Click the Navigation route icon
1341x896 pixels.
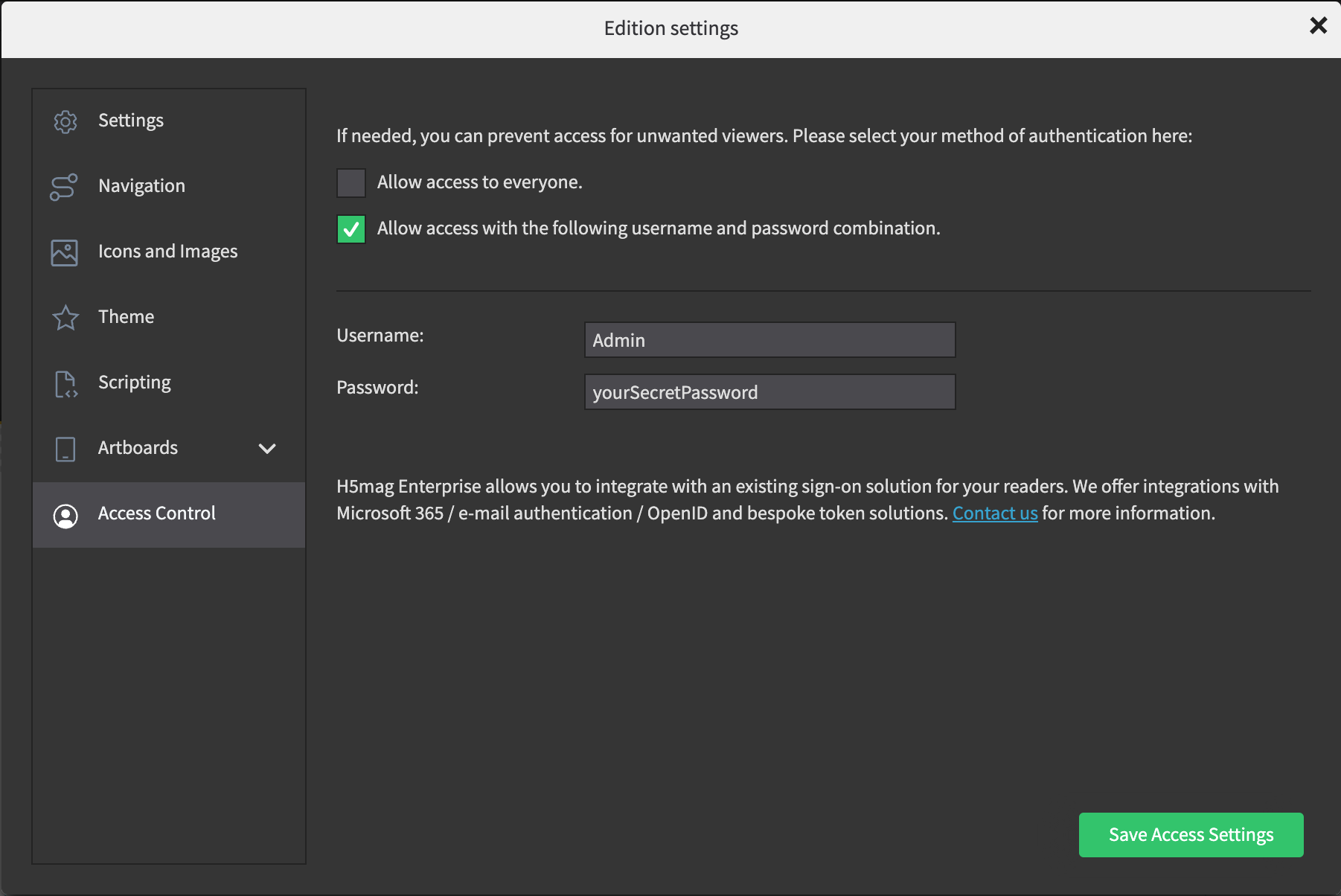coord(64,187)
